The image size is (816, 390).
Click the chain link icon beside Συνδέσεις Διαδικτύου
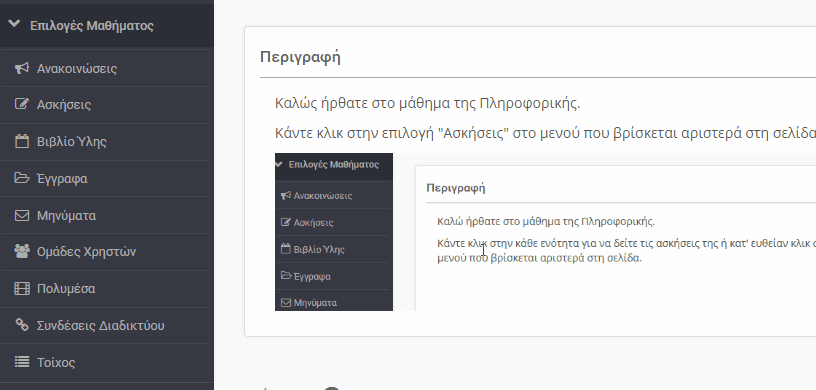(x=21, y=325)
